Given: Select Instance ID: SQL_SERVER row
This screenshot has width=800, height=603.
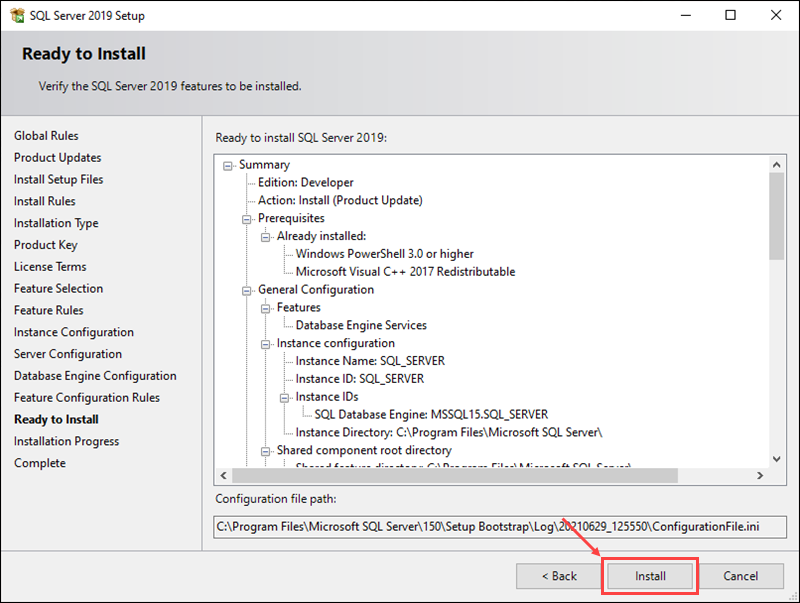Looking at the screenshot, I should tap(360, 379).
